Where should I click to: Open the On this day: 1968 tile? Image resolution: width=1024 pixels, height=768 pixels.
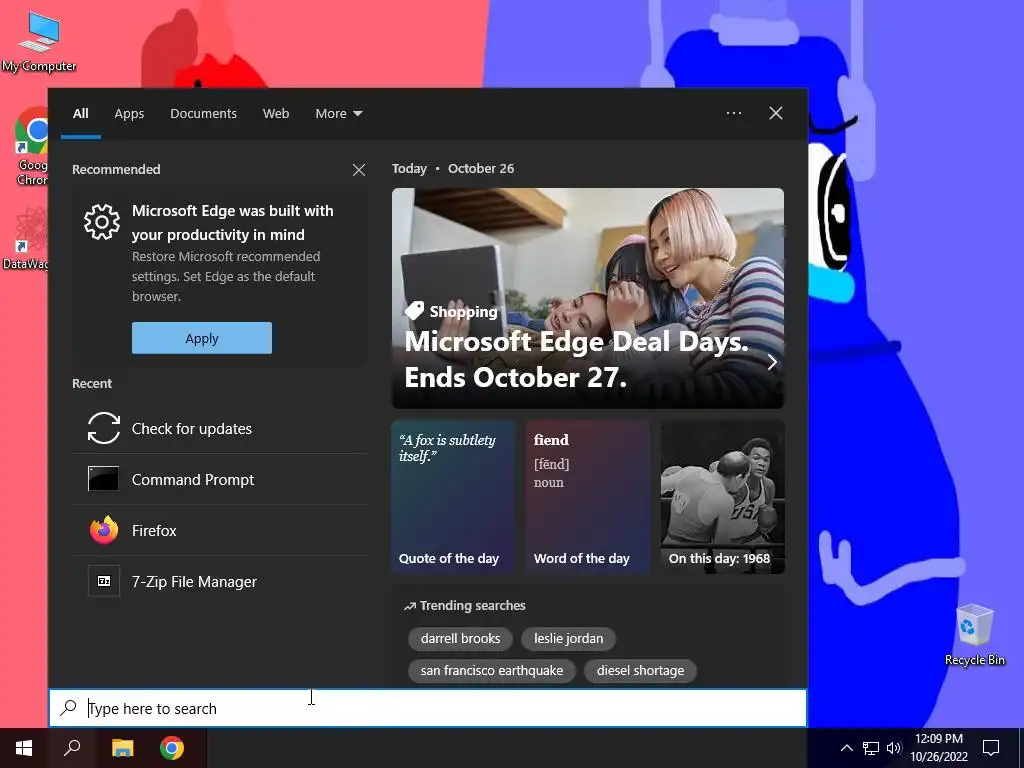click(x=722, y=497)
